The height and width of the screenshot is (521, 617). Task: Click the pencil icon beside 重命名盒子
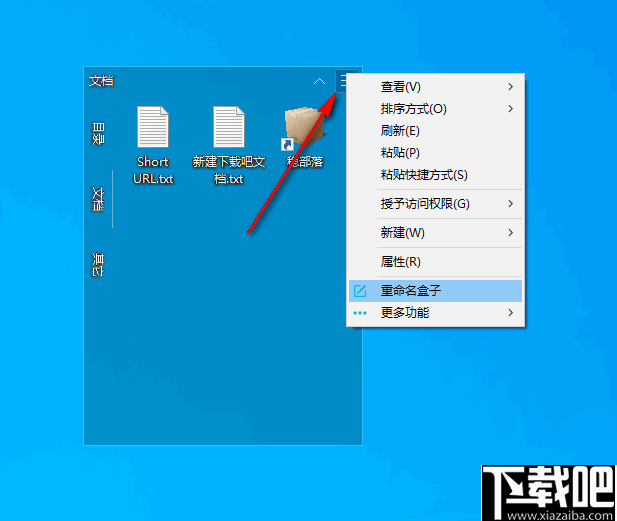click(360, 291)
